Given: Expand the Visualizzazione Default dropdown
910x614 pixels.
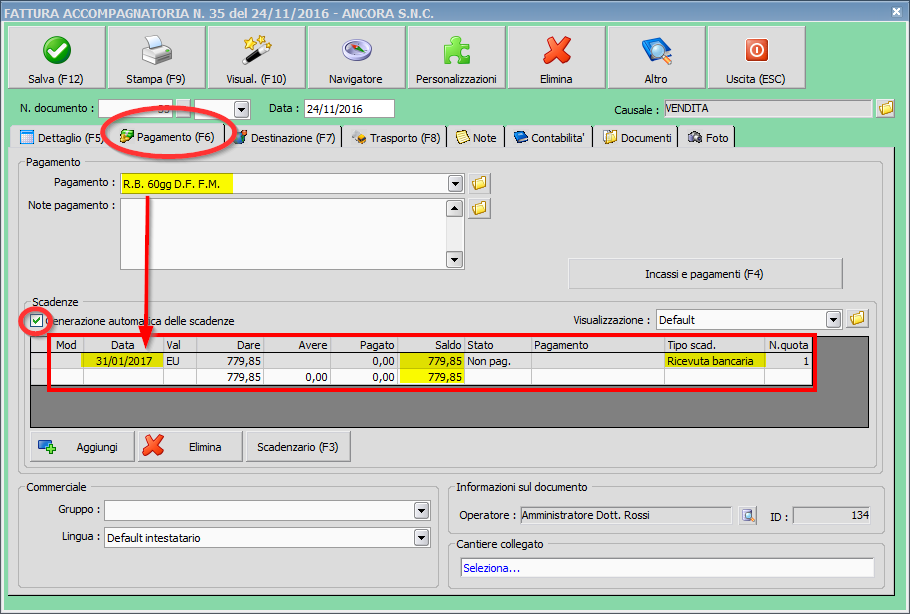Looking at the screenshot, I should pyautogui.click(x=833, y=320).
